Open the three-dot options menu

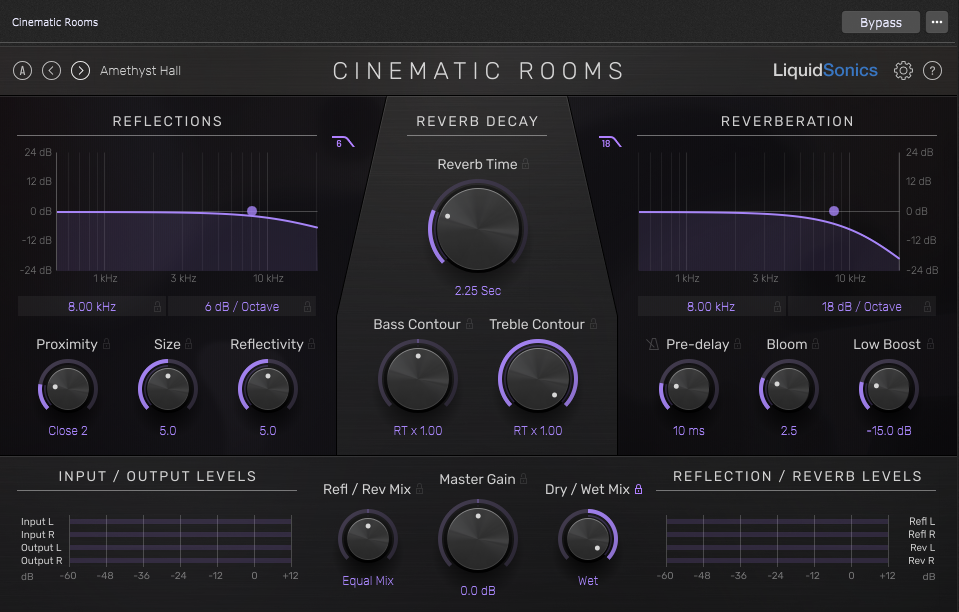[936, 22]
